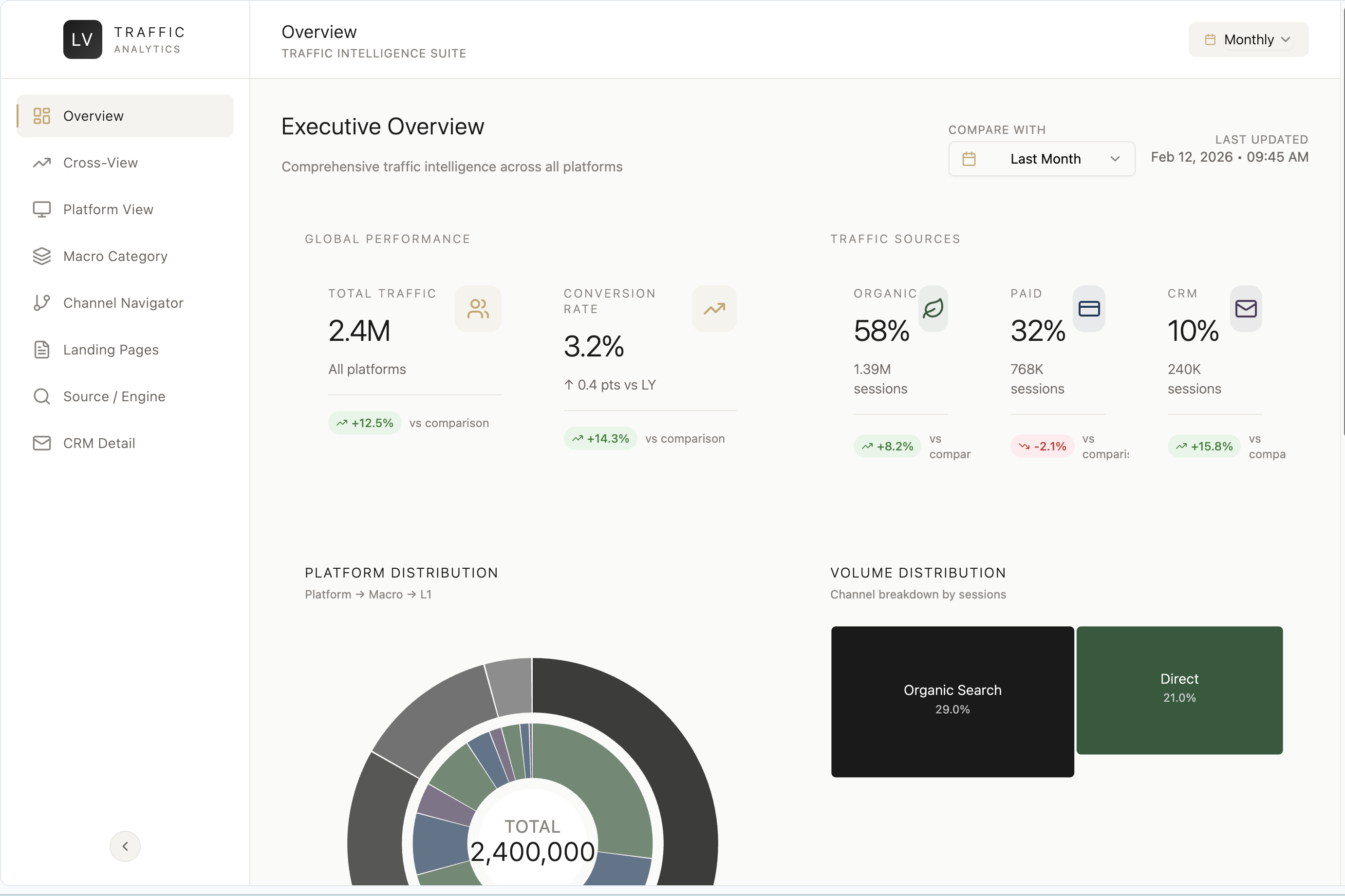Click the Volume Distribution title

(x=918, y=573)
